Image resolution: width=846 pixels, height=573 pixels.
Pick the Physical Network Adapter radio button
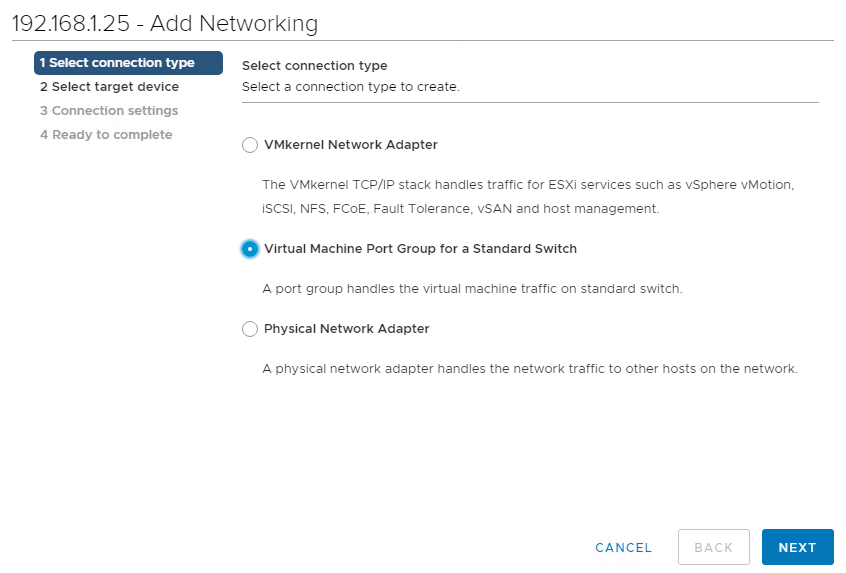[x=250, y=329]
